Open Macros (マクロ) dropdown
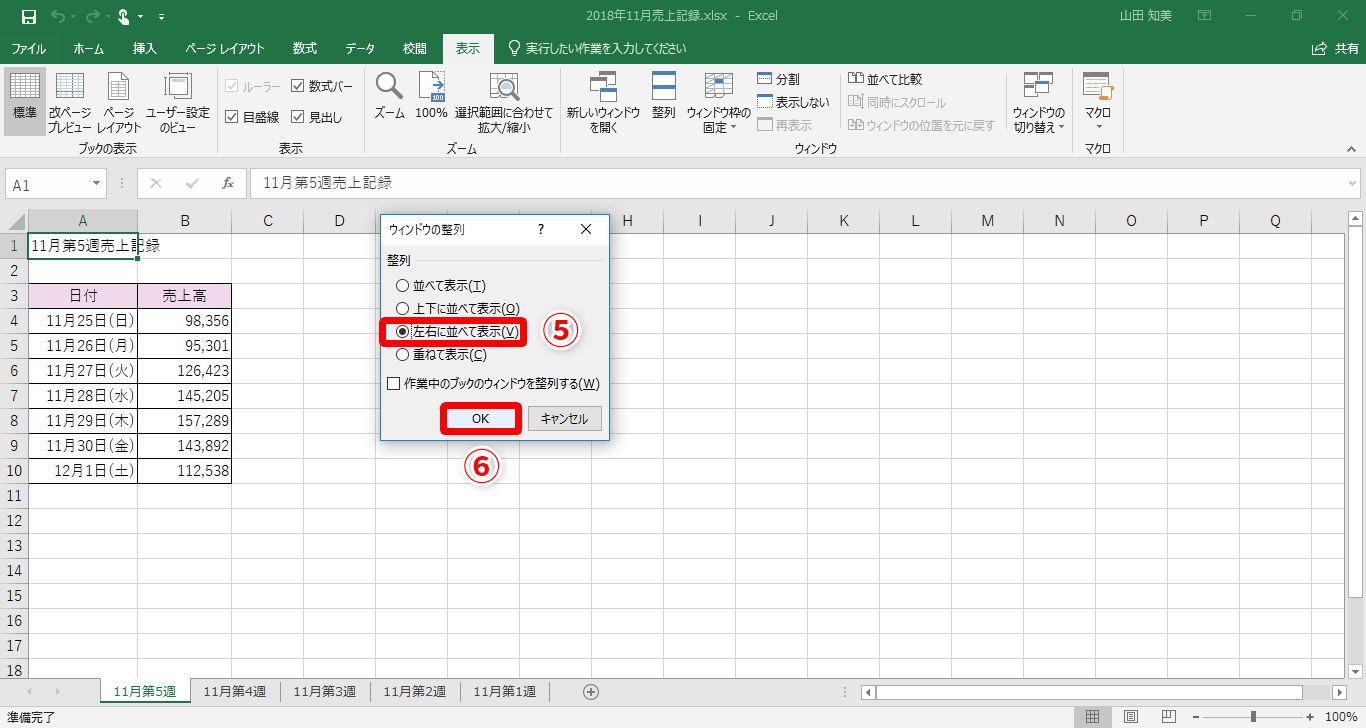This screenshot has height=728, width=1366. [x=1098, y=103]
